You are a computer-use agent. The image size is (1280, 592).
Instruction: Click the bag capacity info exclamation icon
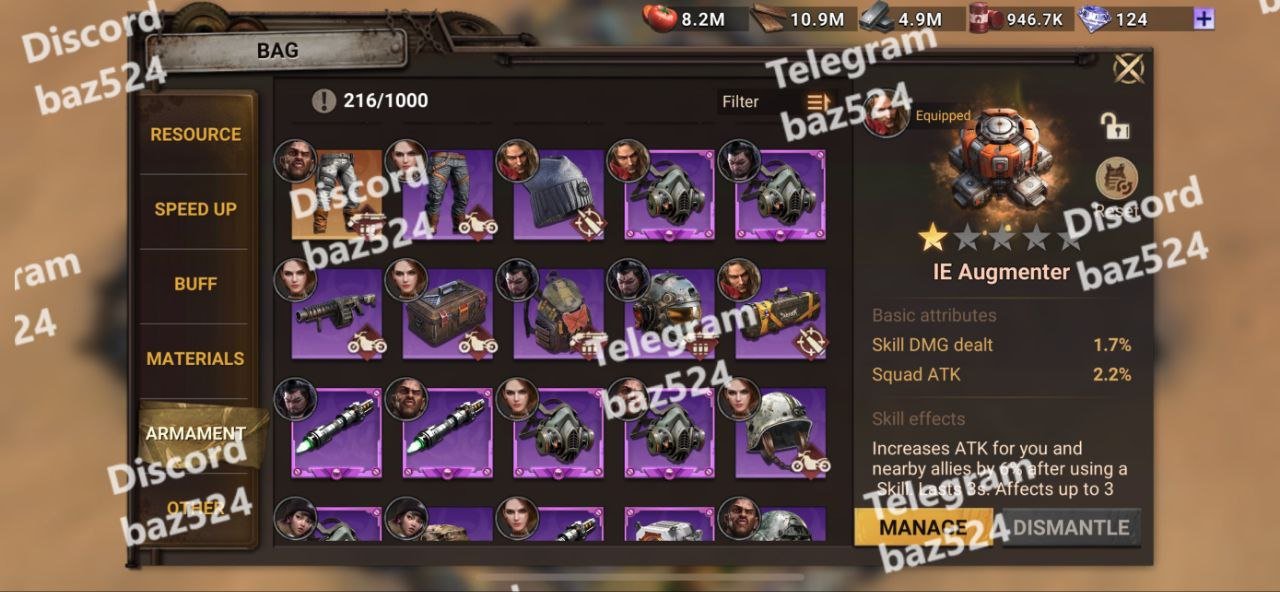(x=323, y=100)
